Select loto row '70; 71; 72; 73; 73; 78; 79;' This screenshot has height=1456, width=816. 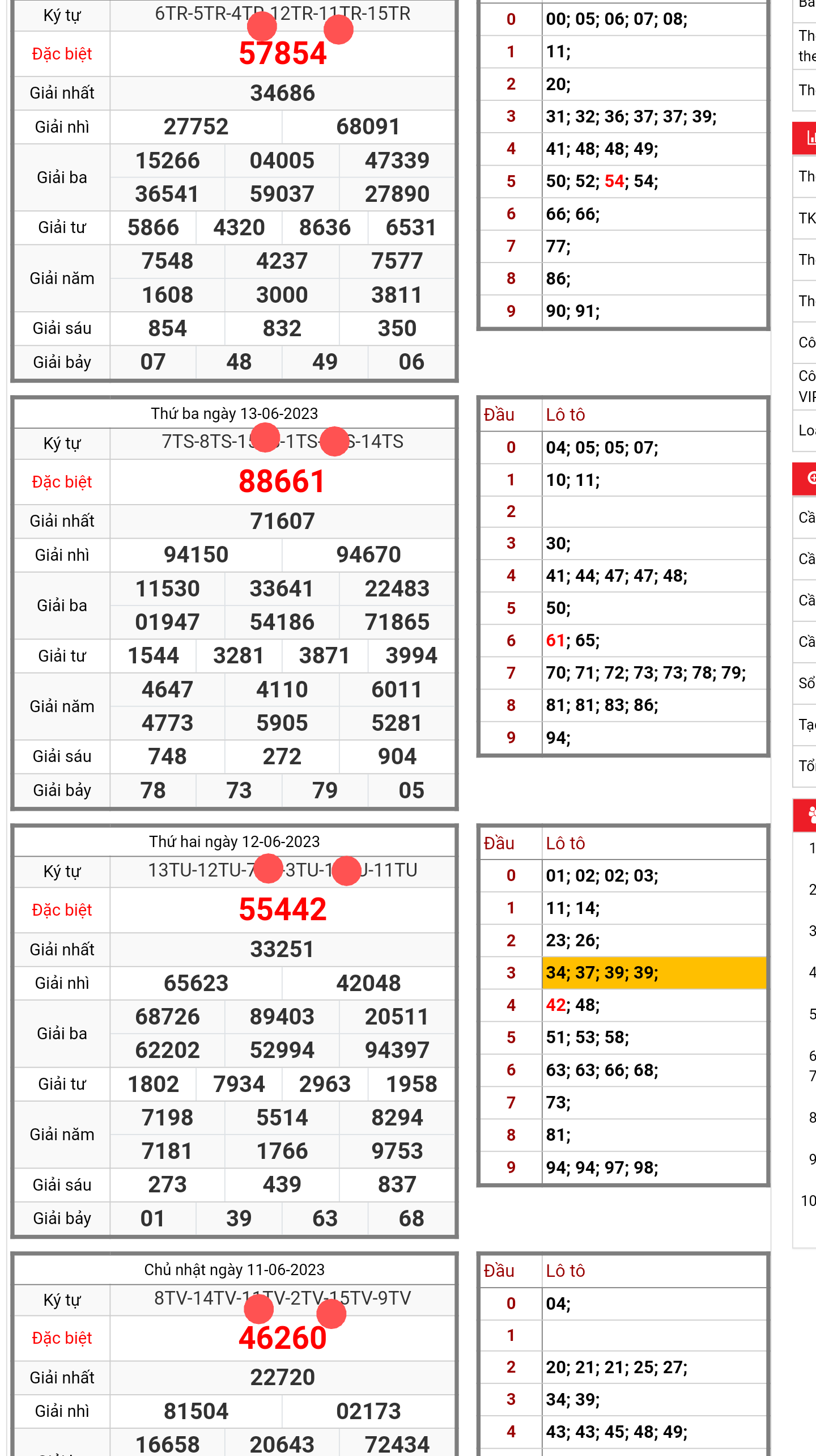[x=654, y=673]
